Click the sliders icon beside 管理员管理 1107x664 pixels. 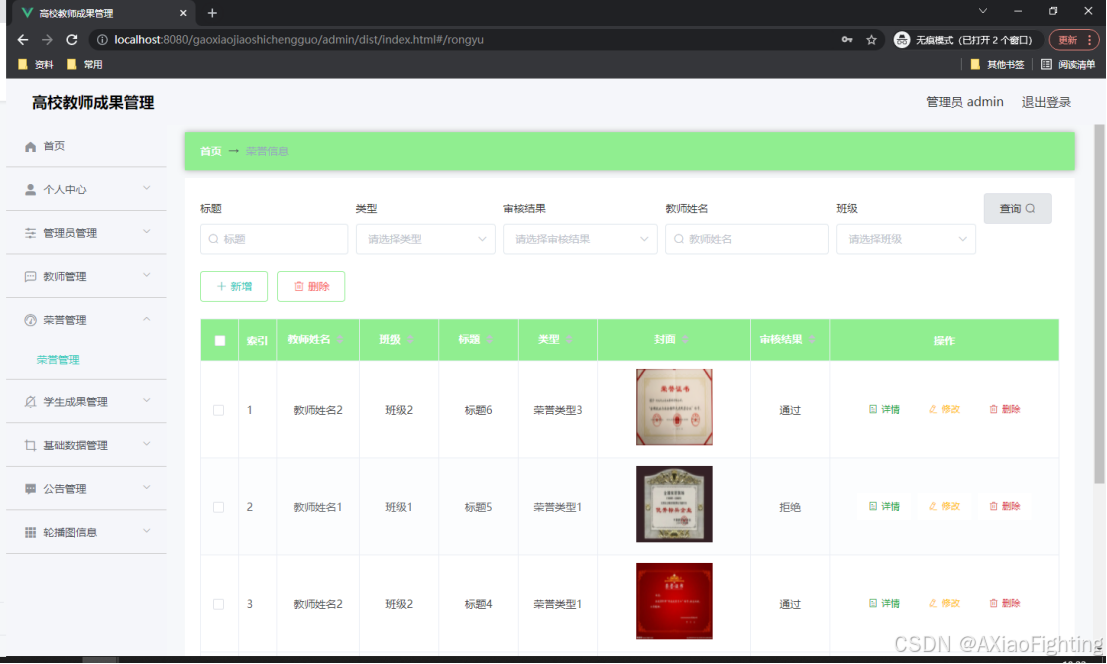pyautogui.click(x=30, y=233)
